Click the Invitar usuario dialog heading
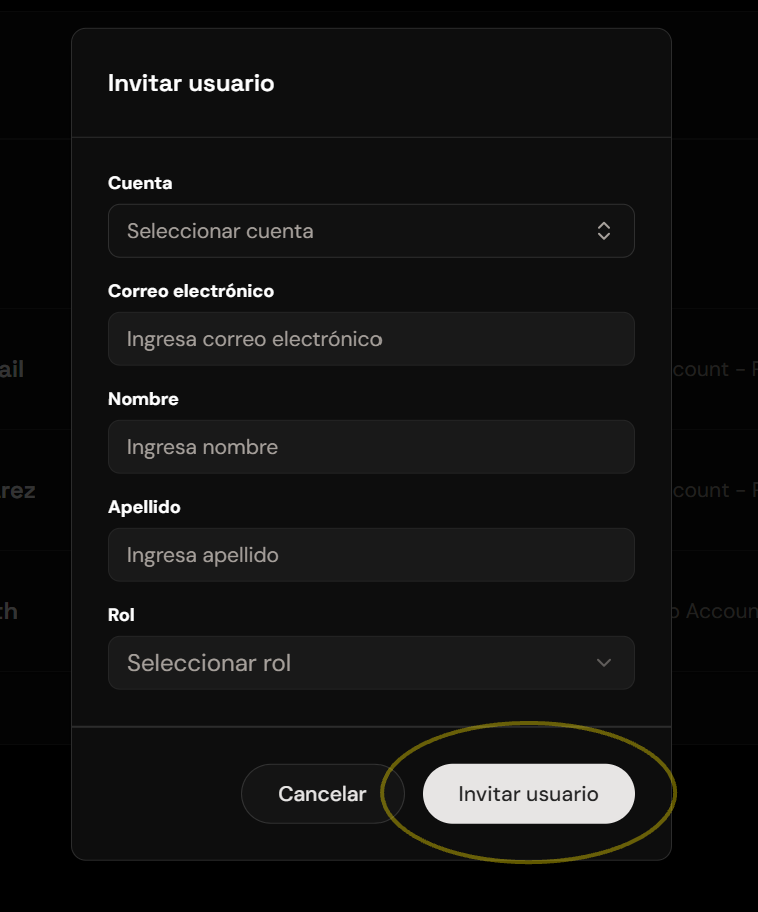The width and height of the screenshot is (758, 912). (x=191, y=83)
